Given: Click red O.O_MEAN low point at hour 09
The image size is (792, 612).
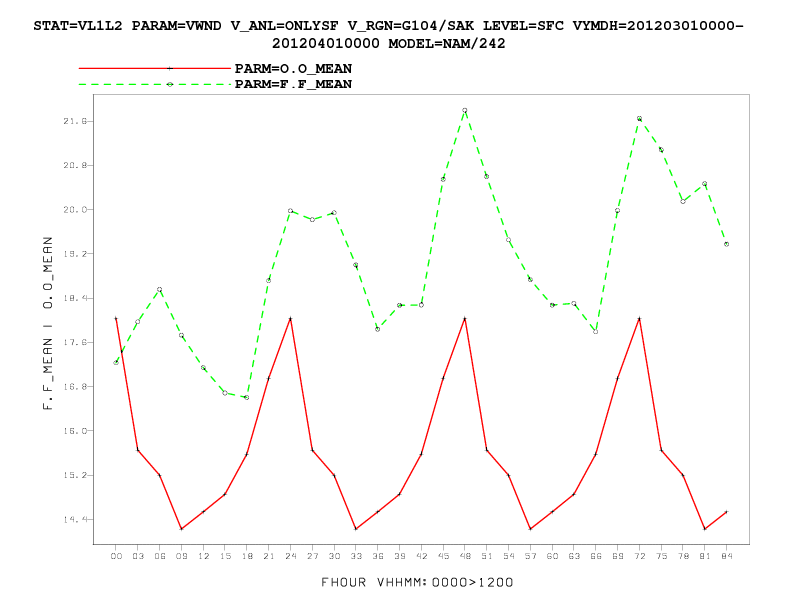Looking at the screenshot, I should pyautogui.click(x=181, y=529).
